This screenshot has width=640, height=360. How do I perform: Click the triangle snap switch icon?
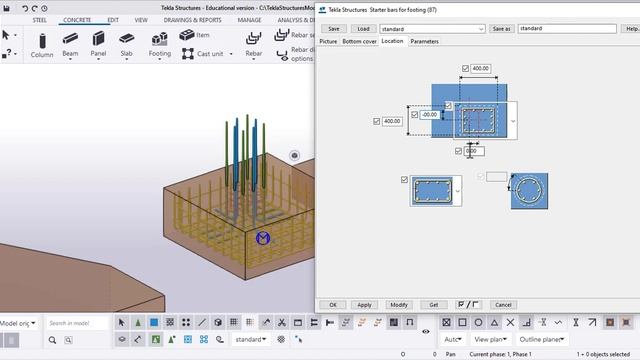(494, 323)
